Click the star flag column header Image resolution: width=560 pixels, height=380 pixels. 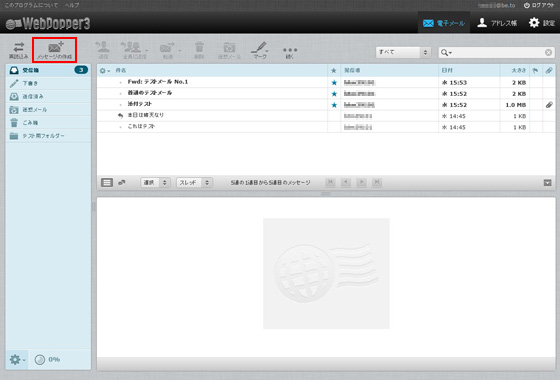tap(334, 71)
